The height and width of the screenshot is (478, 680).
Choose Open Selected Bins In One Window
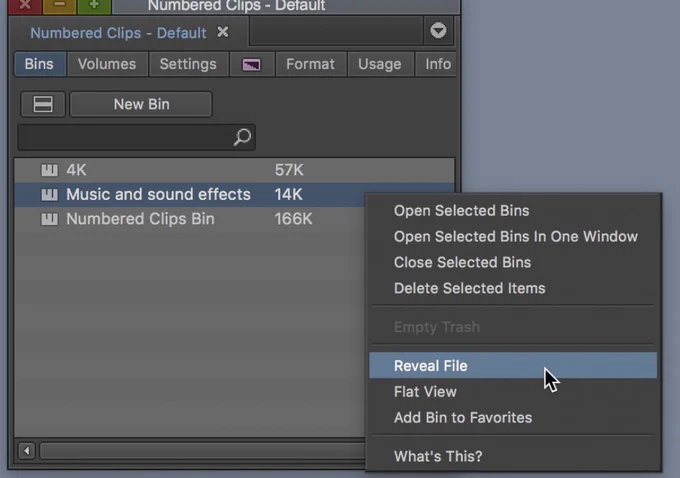(x=513, y=236)
